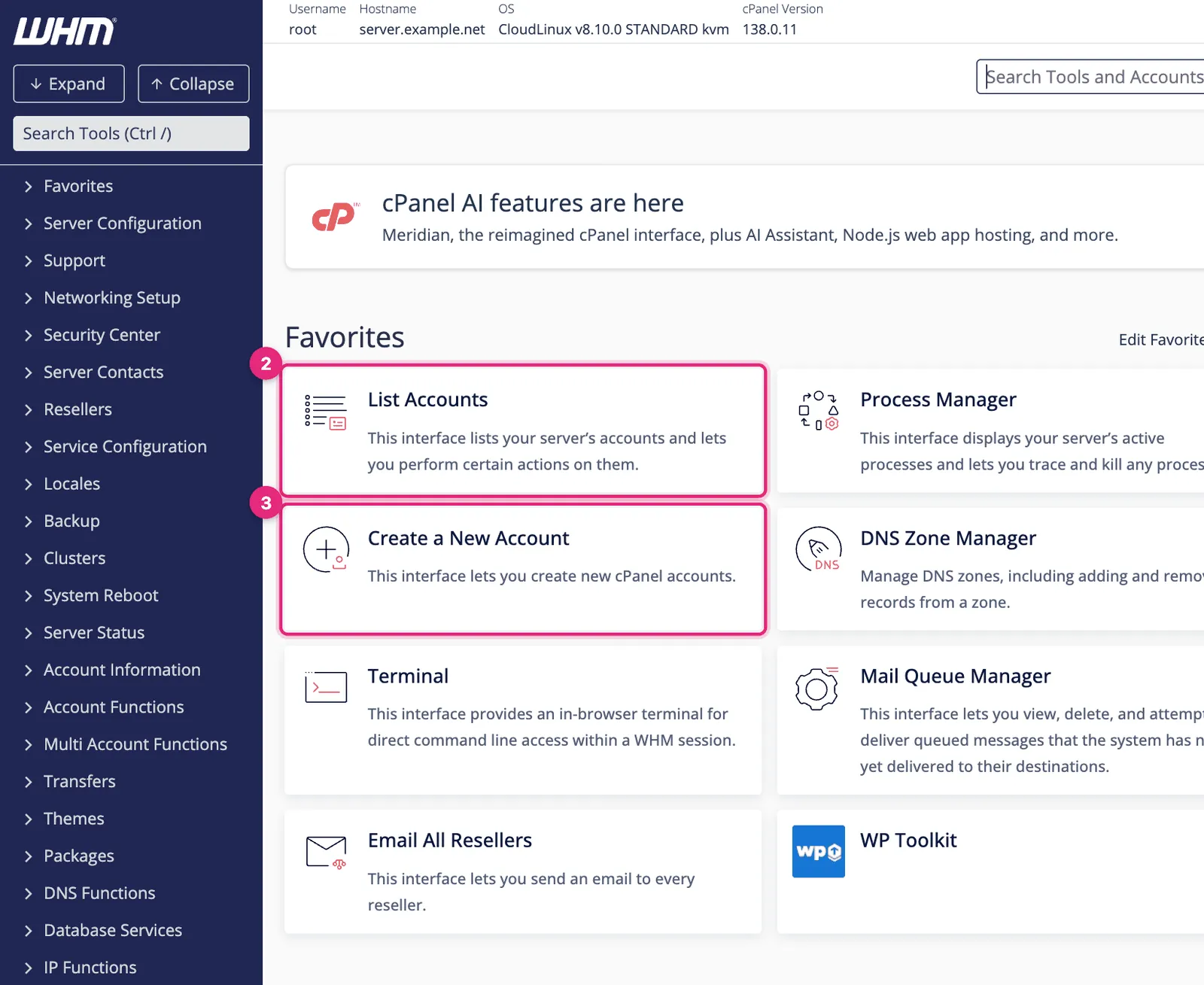Click the DNS Zone Manager icon

click(819, 549)
